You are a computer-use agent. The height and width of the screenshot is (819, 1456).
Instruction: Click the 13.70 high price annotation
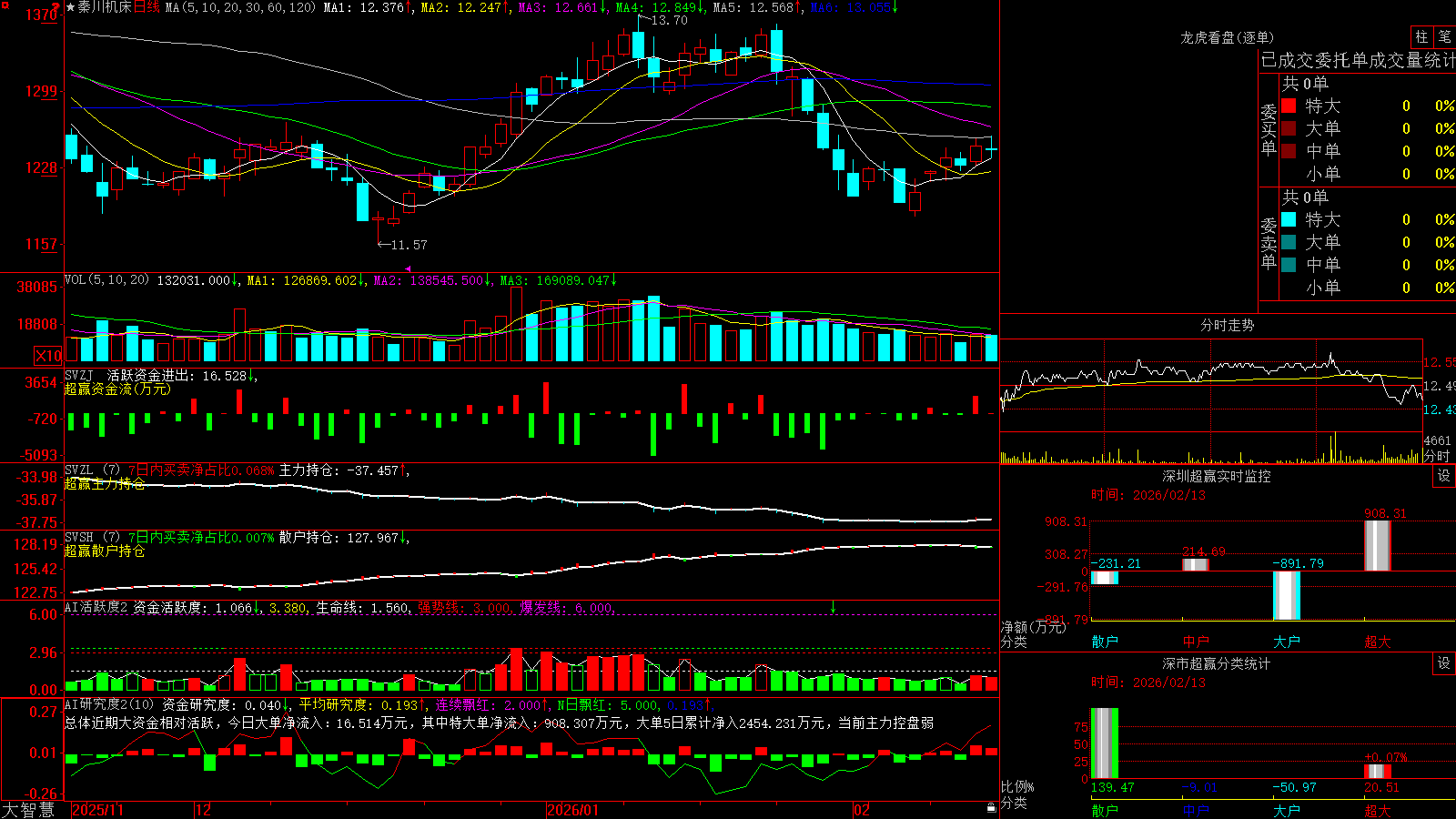click(669, 20)
